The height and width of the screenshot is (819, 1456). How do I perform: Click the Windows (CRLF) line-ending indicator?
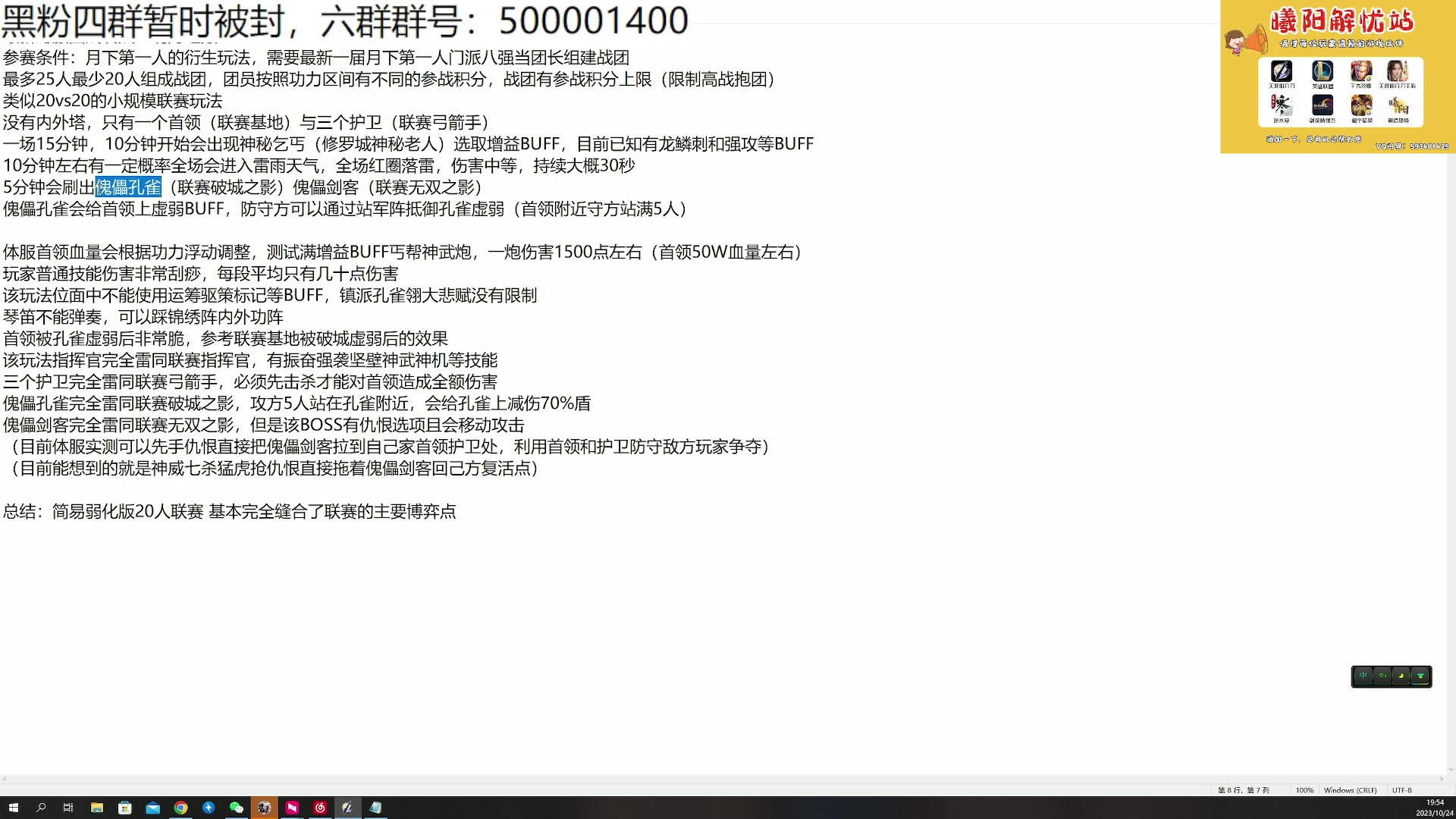[x=1350, y=789]
